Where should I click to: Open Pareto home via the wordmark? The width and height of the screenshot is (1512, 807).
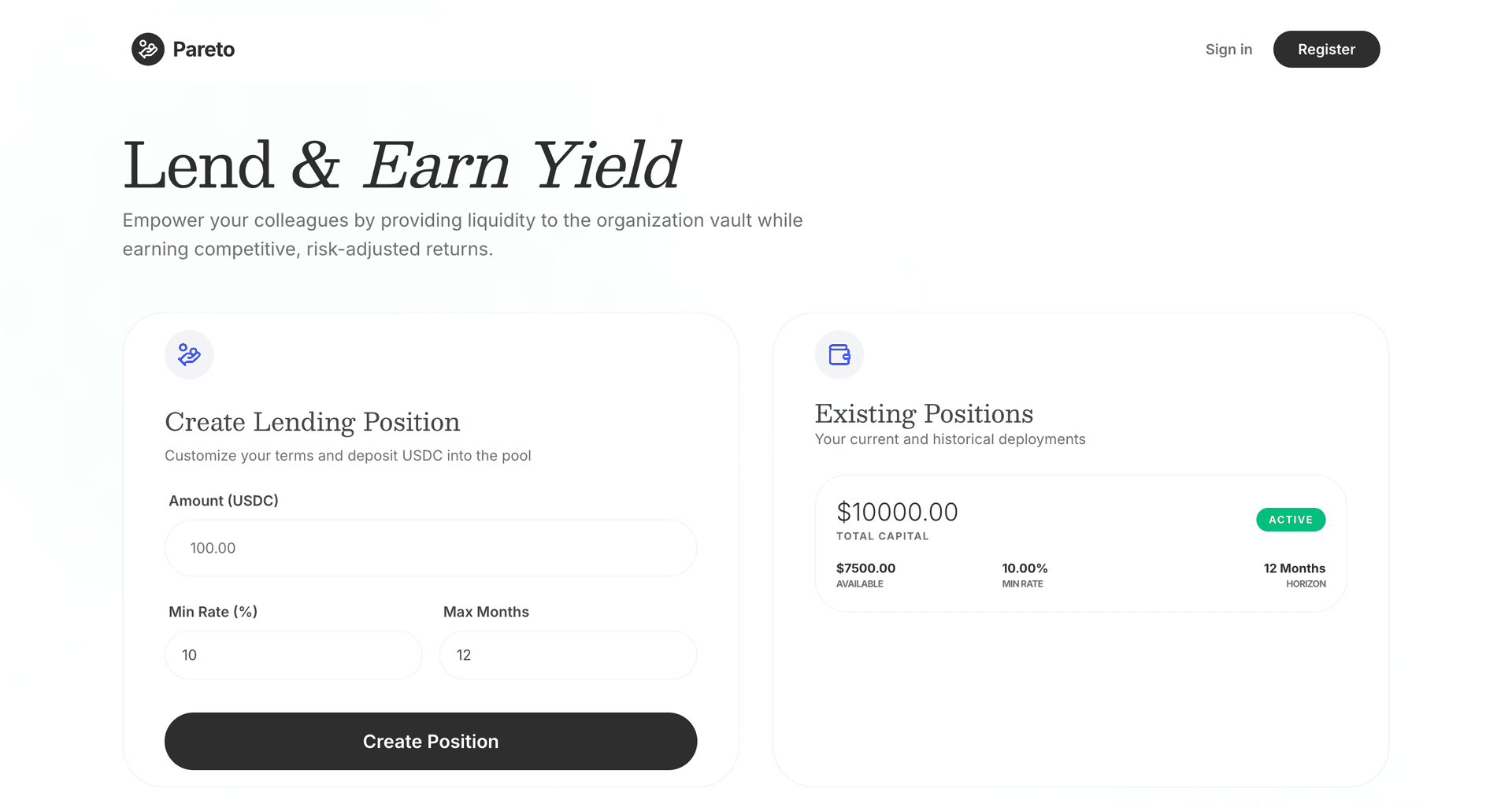203,49
